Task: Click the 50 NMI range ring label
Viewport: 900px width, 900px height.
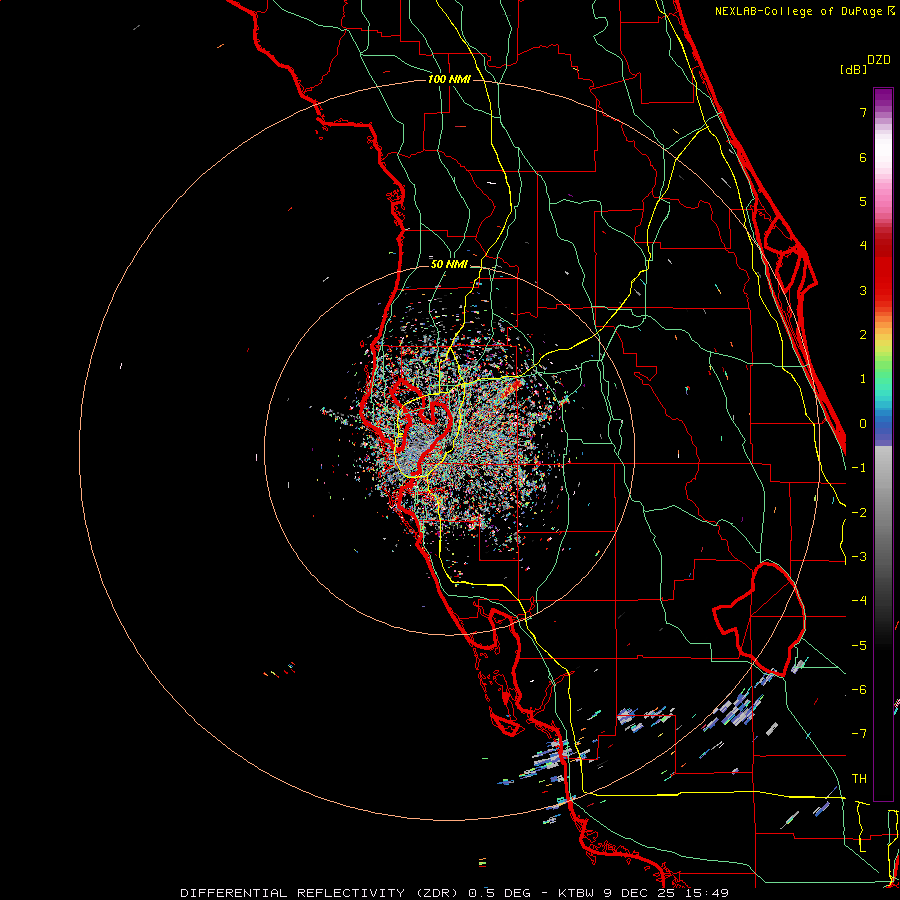Action: (x=449, y=264)
